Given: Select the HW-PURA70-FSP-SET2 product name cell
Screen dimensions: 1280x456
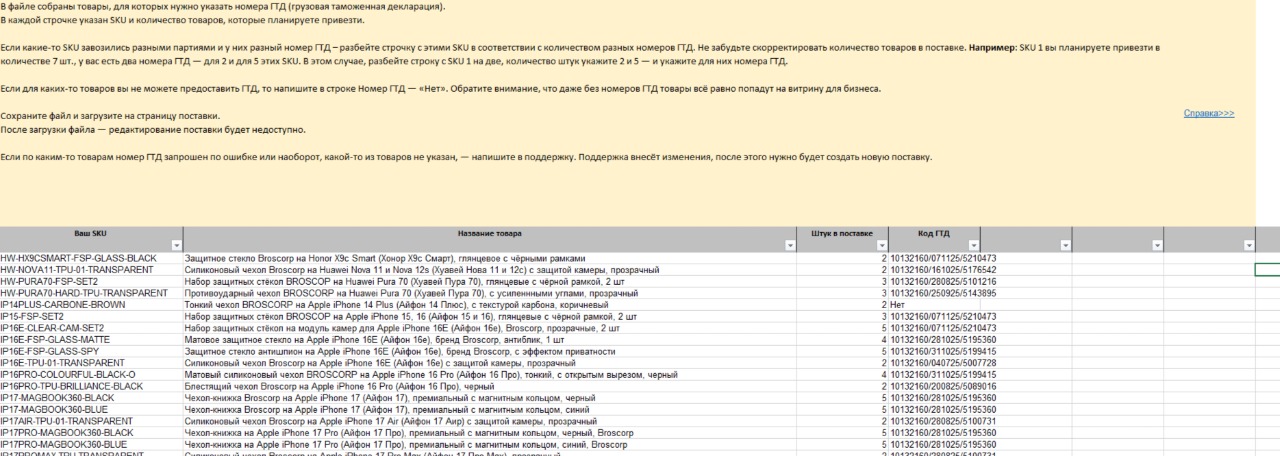Looking at the screenshot, I should pyautogui.click(x=490, y=281).
